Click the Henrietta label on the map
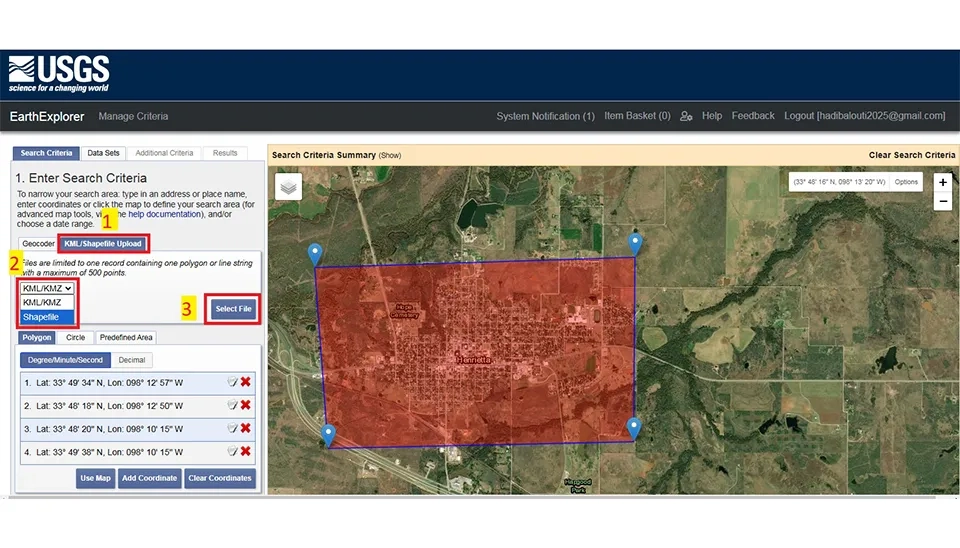This screenshot has height=548, width=960. tap(473, 360)
